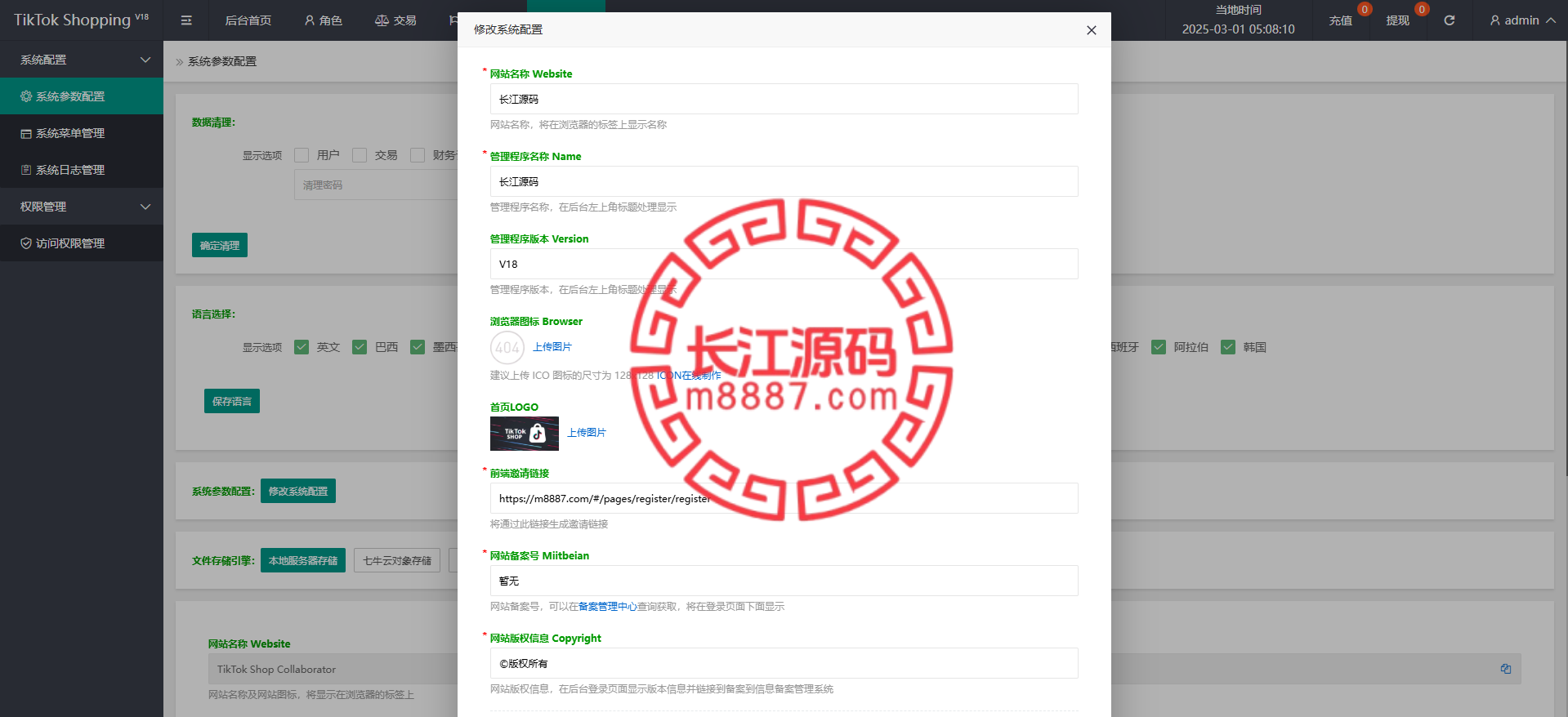Open the 角色 top menu
Screen dimensions: 1568x717
coord(324,20)
